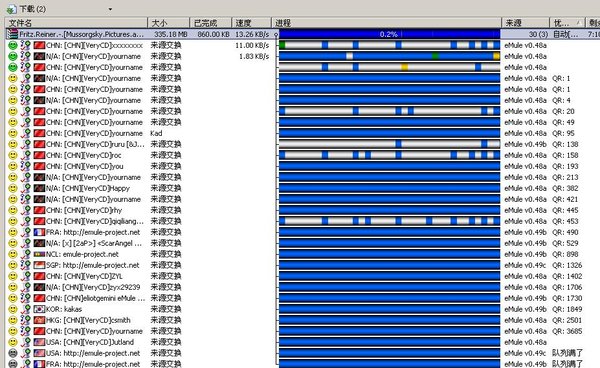Sort by the 大小 column header
Viewport: 600px width, 368px height.
tap(169, 23)
